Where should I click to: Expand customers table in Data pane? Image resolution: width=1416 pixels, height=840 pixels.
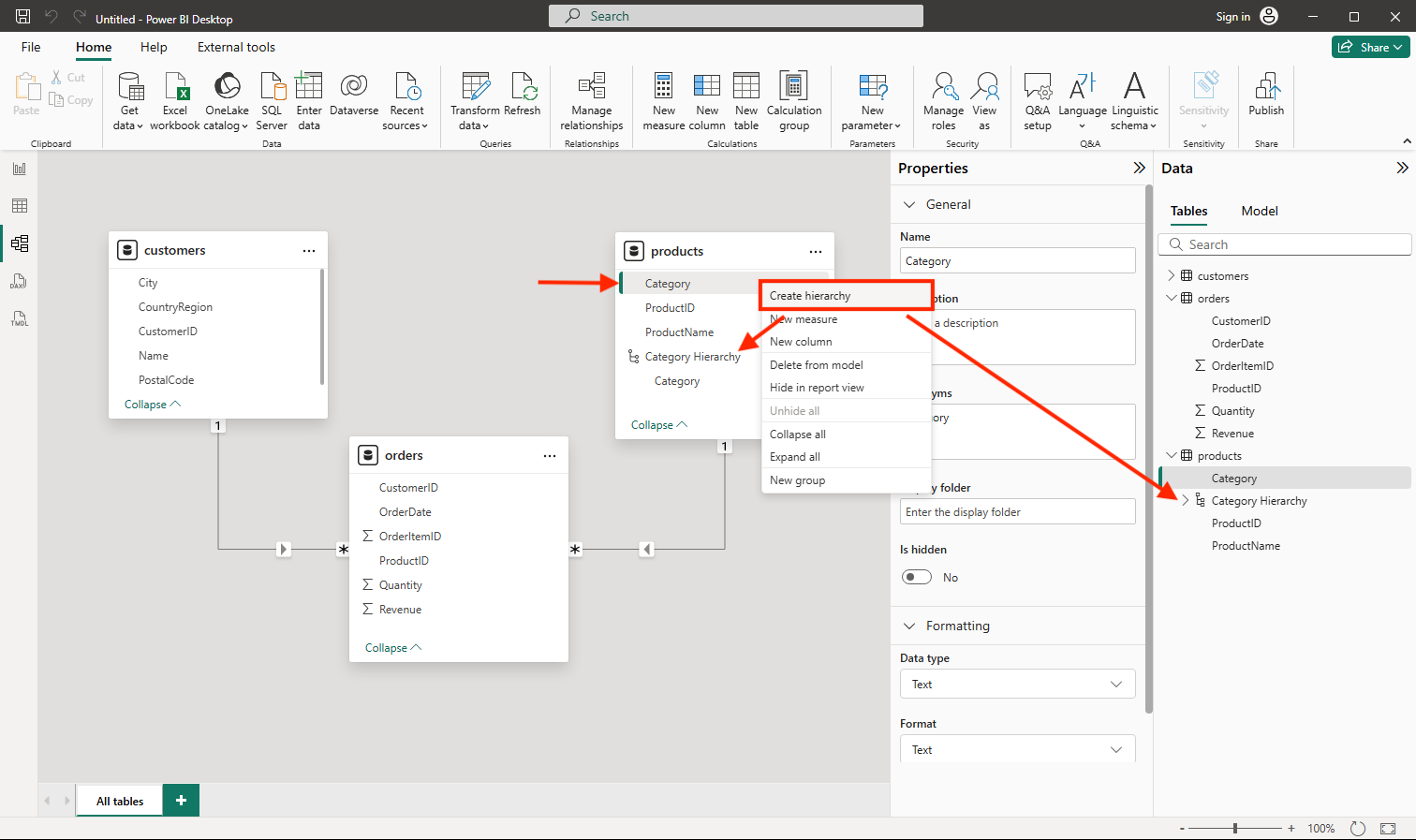pos(1171,275)
